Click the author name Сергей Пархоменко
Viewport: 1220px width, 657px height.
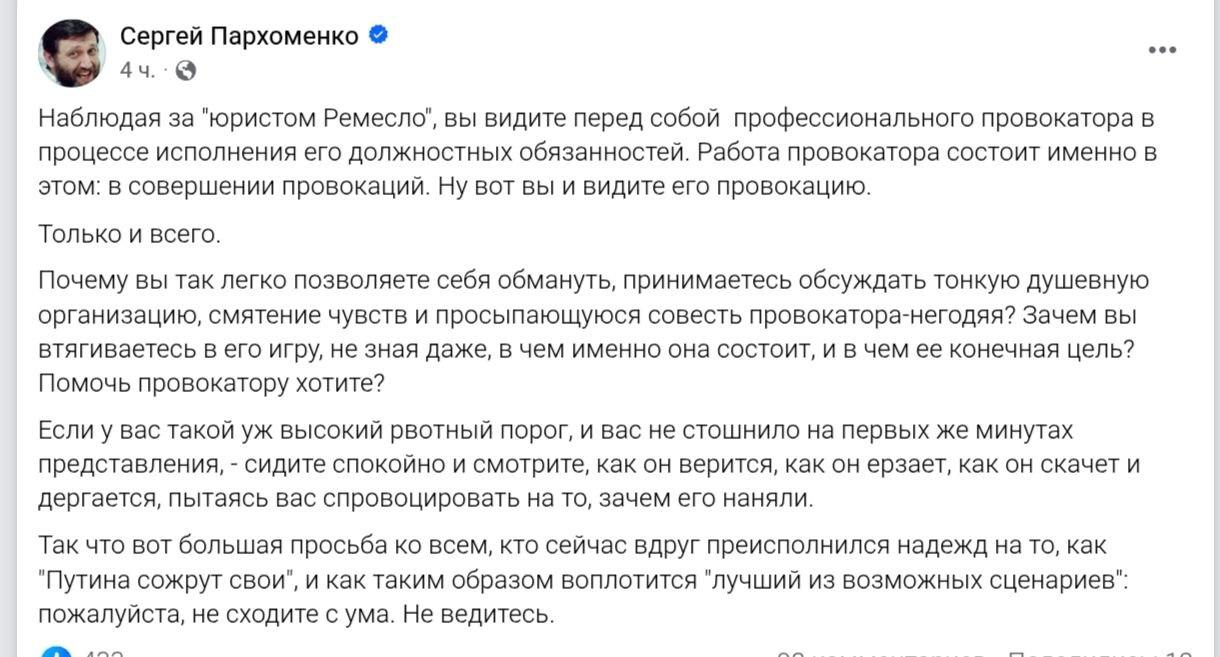tap(239, 37)
